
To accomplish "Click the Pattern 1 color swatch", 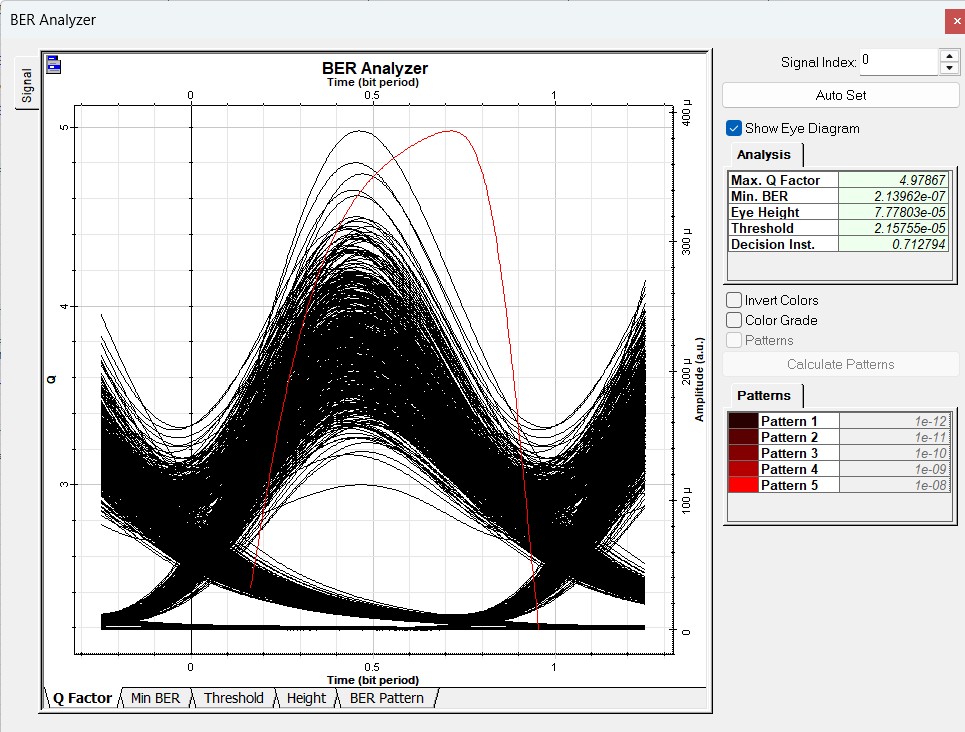I will (743, 421).
